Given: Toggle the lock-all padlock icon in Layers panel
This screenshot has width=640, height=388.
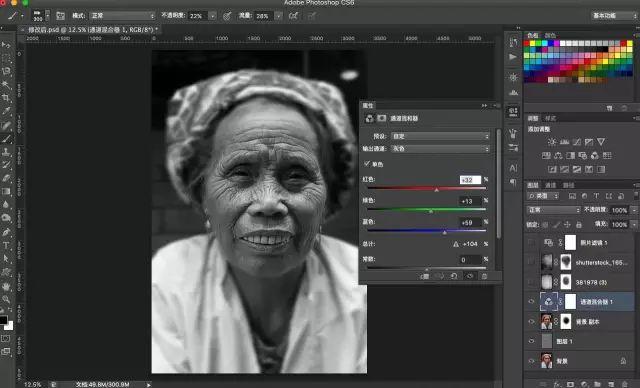Looking at the screenshot, I should (579, 224).
